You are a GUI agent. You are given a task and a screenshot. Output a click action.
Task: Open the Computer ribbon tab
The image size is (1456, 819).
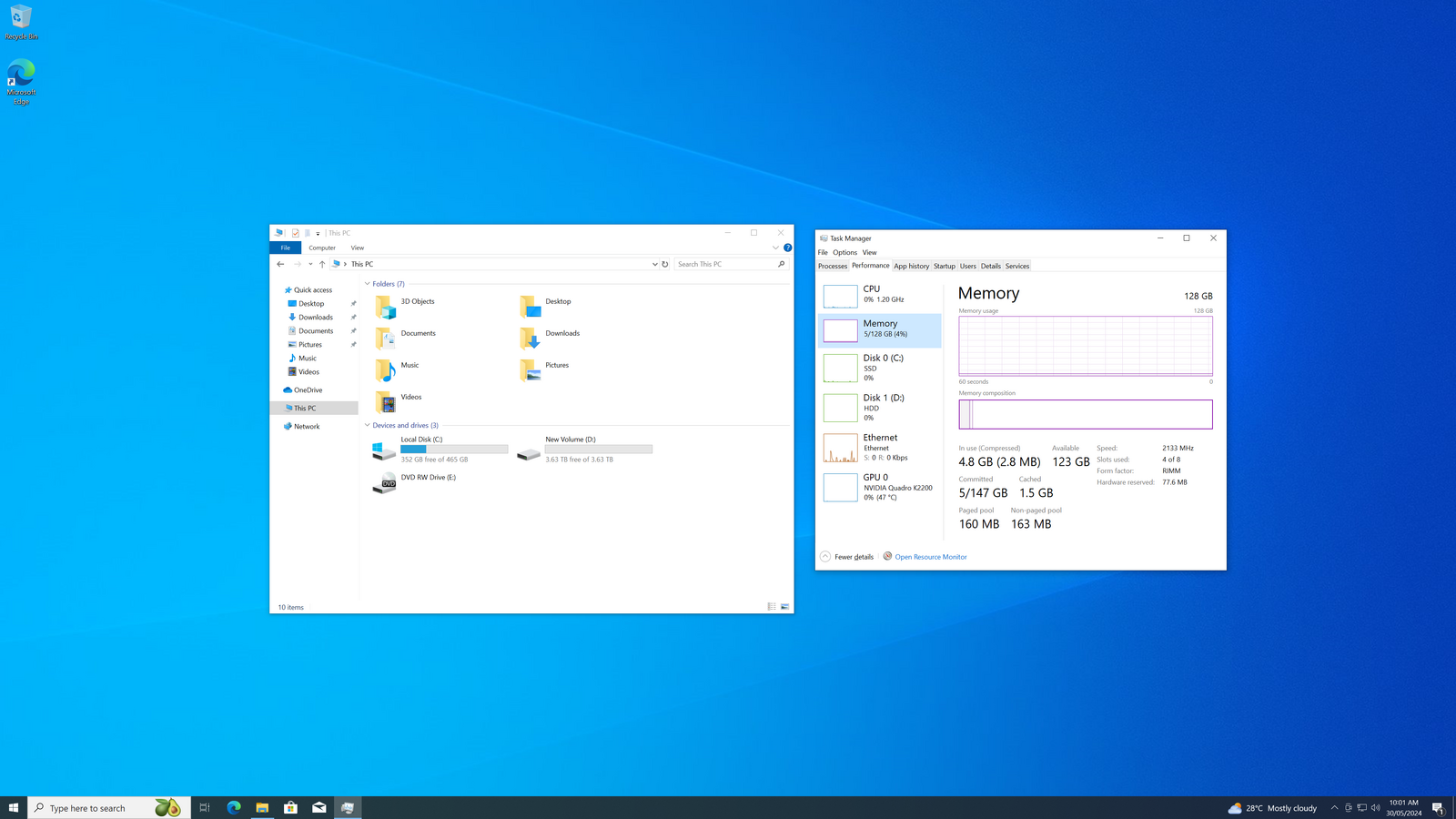(x=322, y=248)
